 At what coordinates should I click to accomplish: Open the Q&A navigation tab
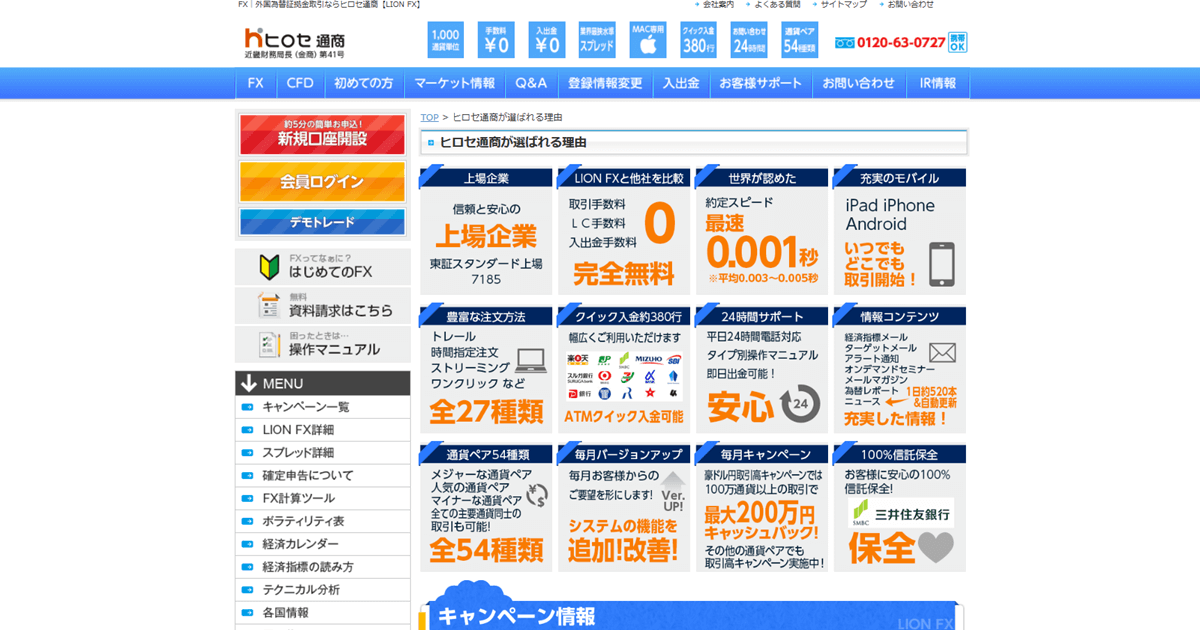(531, 83)
